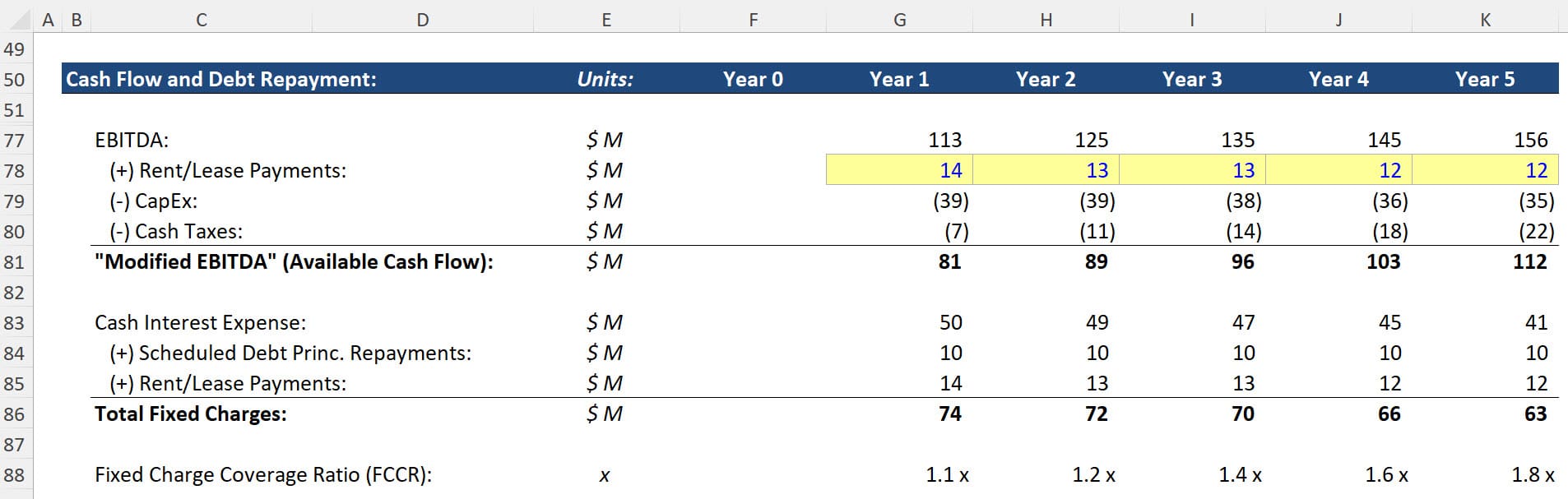Click row 78 header
The width and height of the screenshot is (1568, 499).
point(14,171)
